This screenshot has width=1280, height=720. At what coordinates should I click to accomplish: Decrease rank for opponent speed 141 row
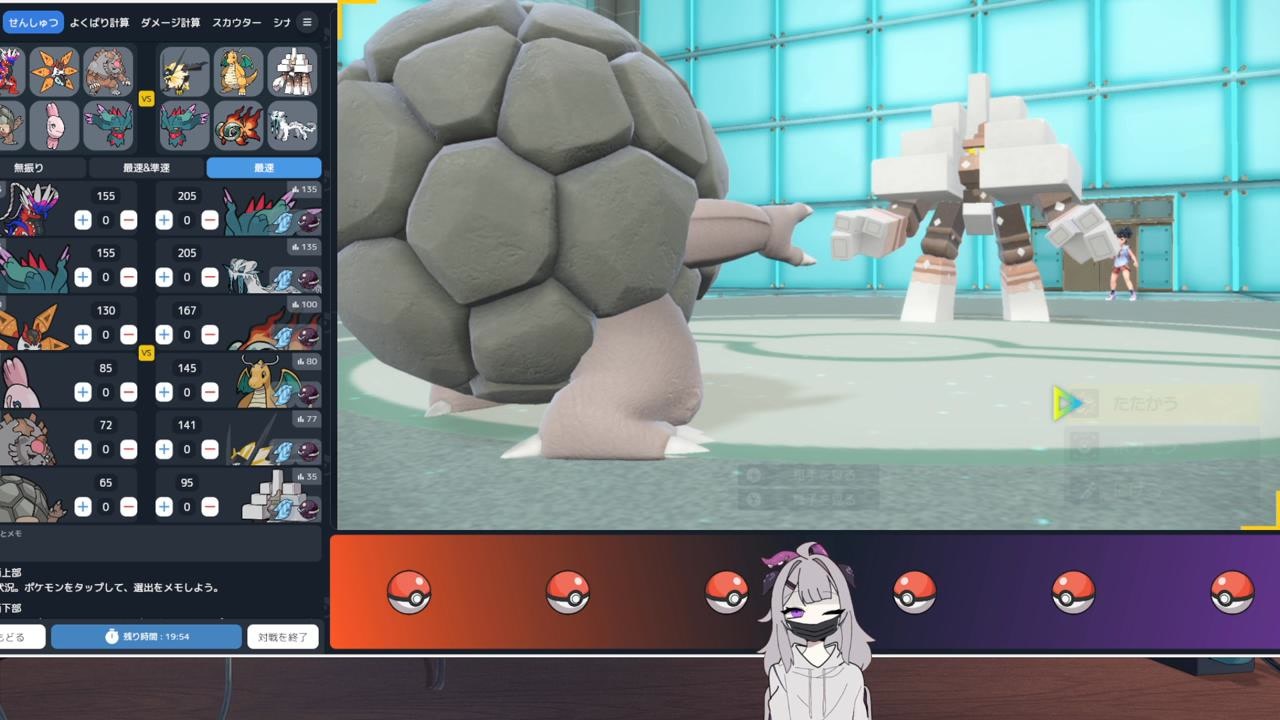[210, 450]
